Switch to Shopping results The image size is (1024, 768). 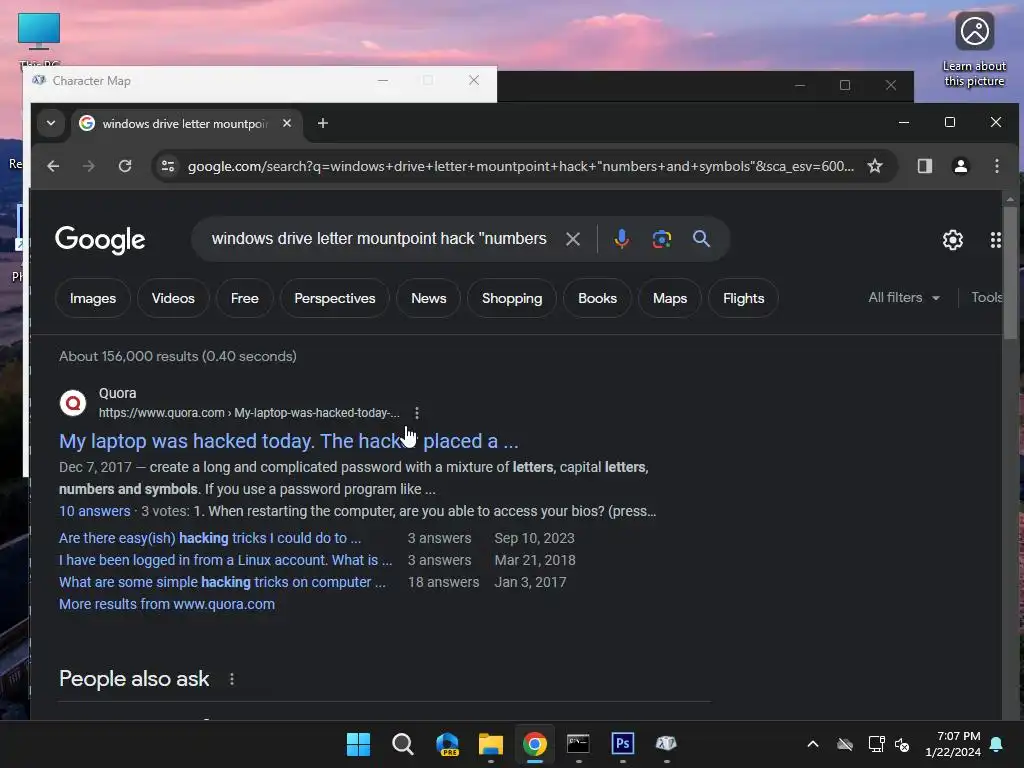point(512,298)
